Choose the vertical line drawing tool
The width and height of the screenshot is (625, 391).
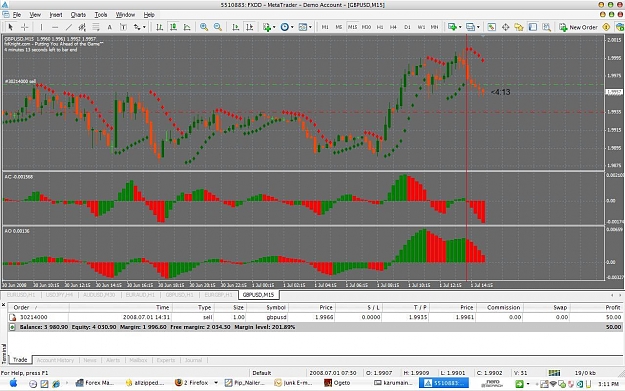coord(41,27)
